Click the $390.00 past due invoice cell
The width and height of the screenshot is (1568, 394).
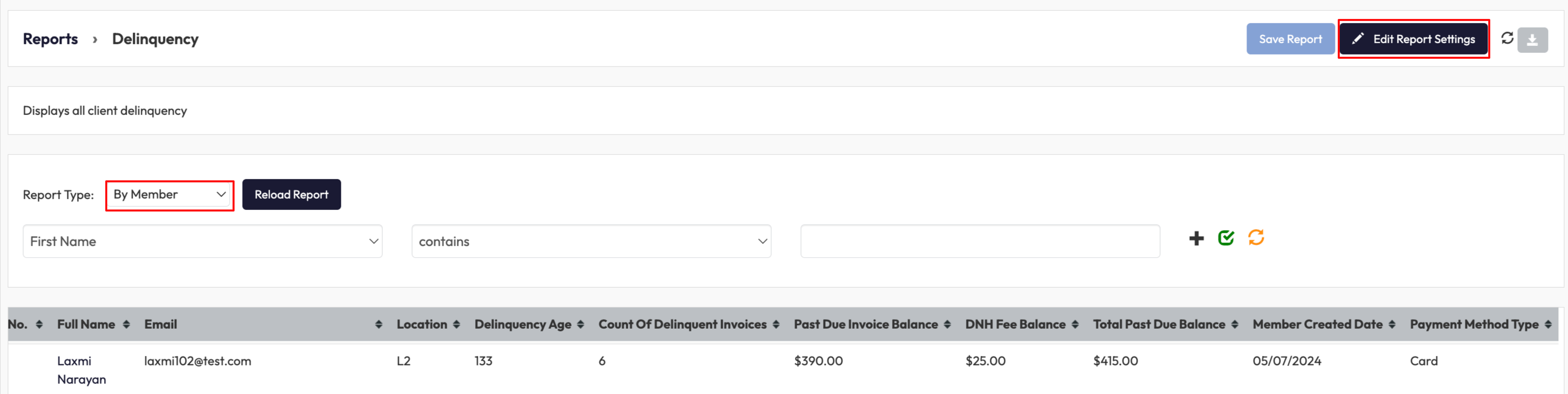click(x=818, y=361)
